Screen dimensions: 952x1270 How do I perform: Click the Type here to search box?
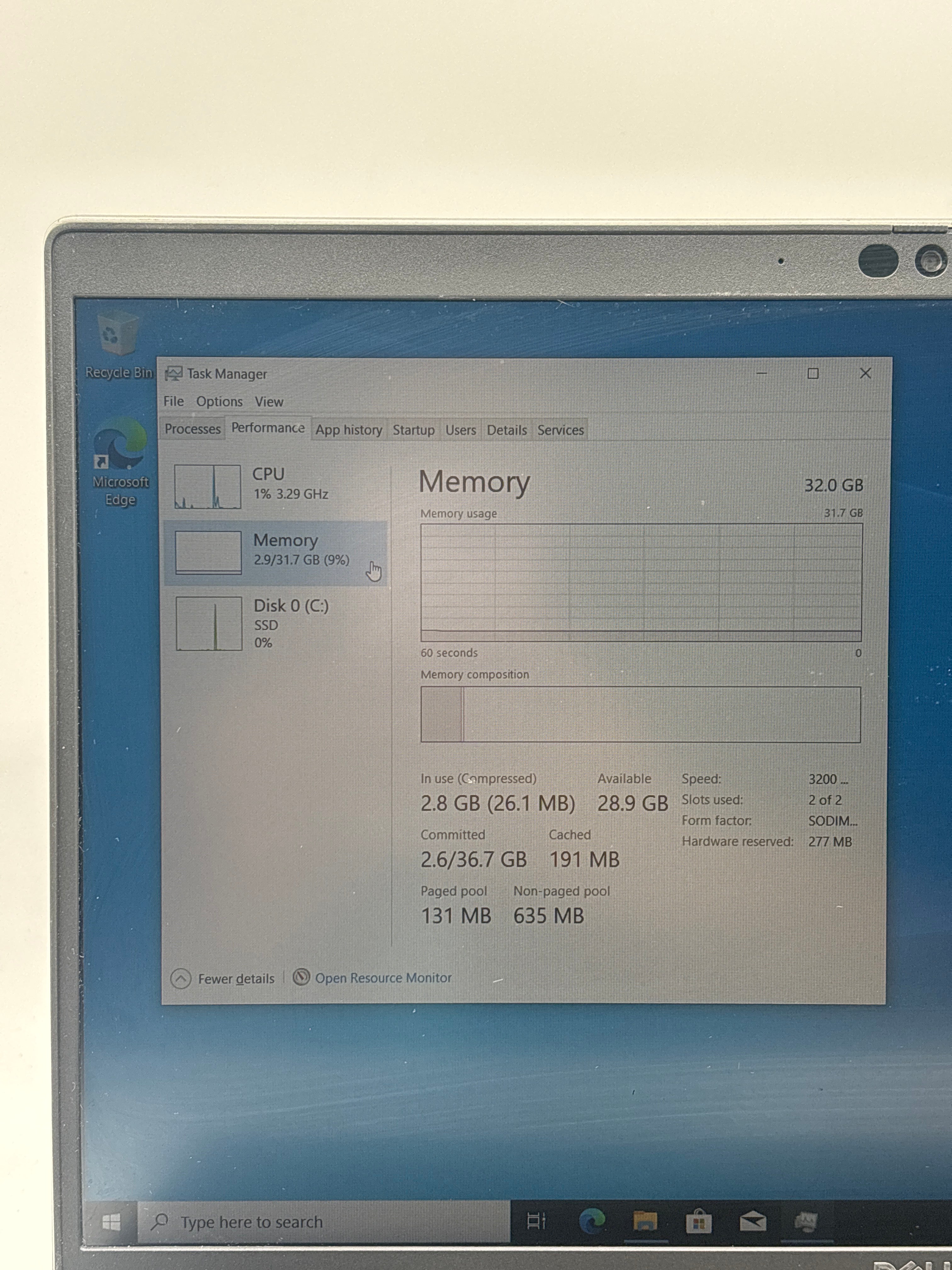[x=324, y=1222]
